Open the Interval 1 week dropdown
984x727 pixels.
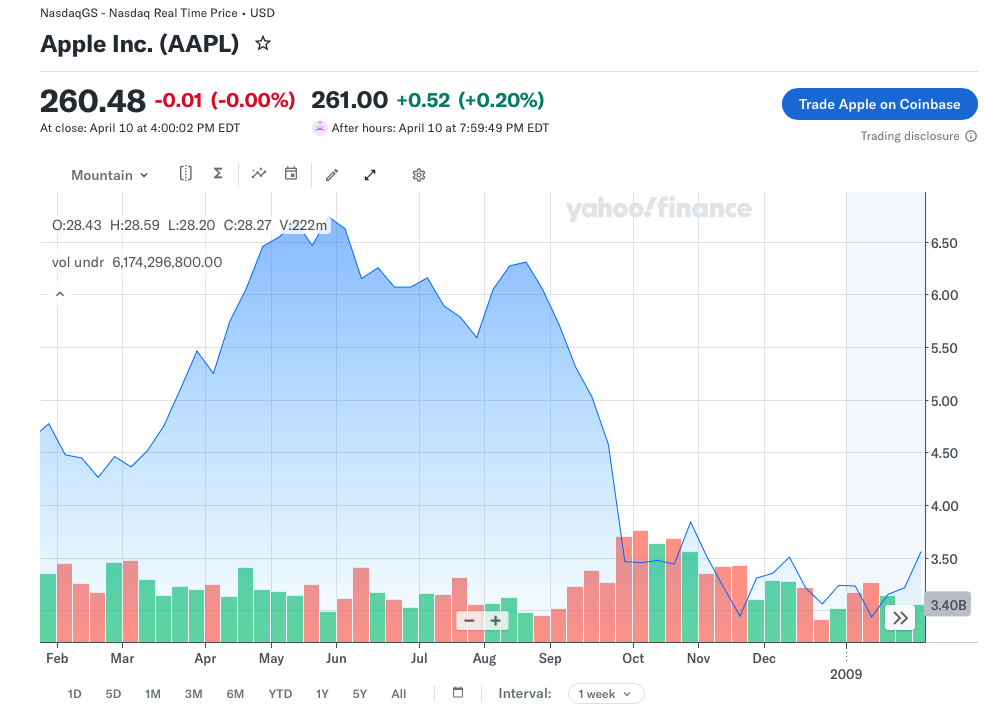click(x=606, y=694)
